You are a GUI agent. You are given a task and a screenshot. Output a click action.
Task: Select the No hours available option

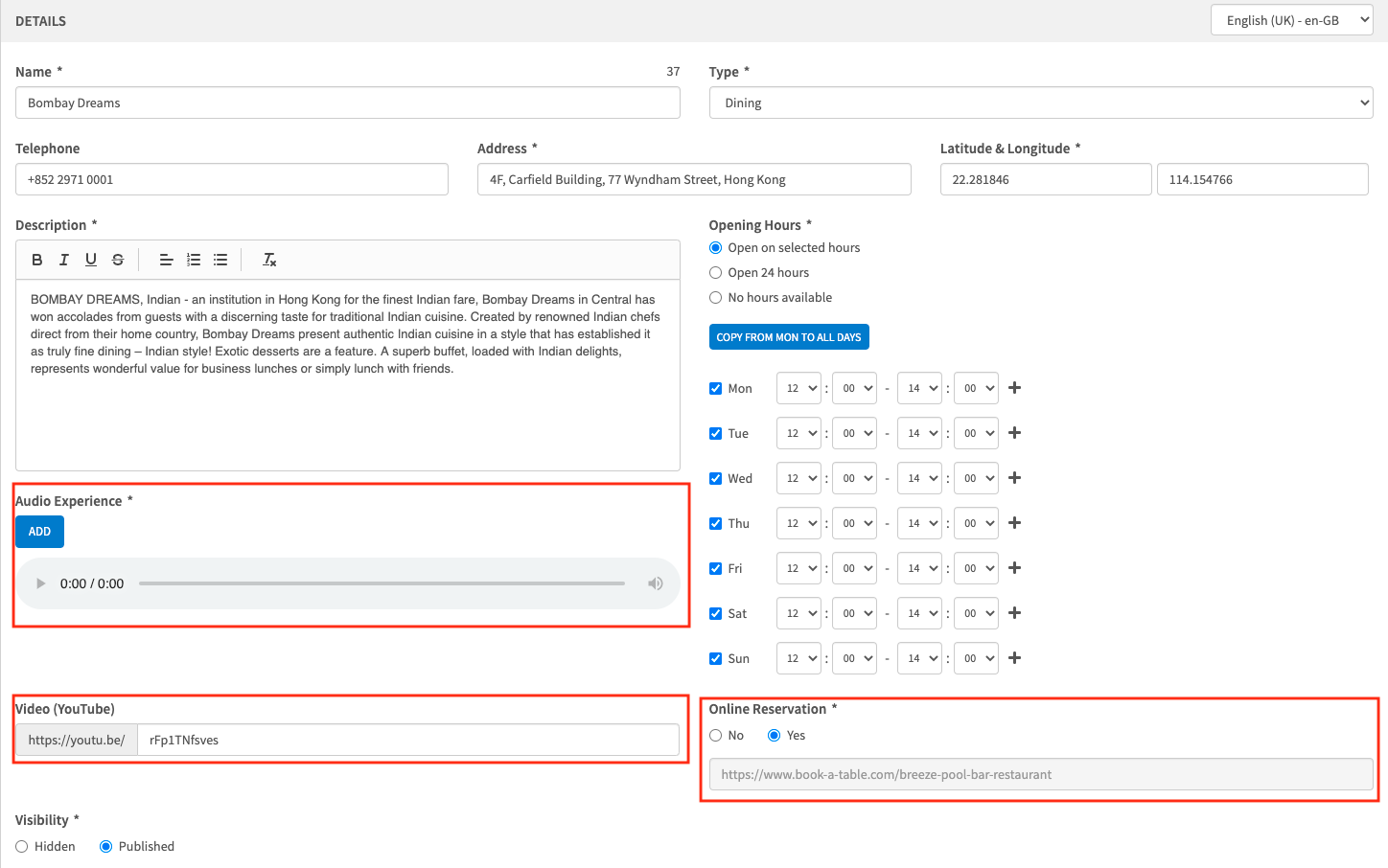click(x=715, y=298)
